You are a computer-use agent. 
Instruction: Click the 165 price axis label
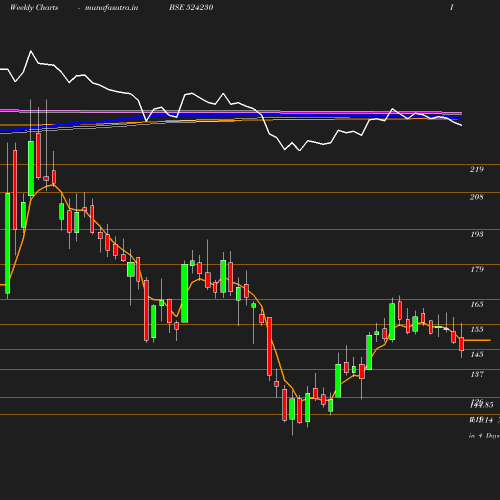477,304
